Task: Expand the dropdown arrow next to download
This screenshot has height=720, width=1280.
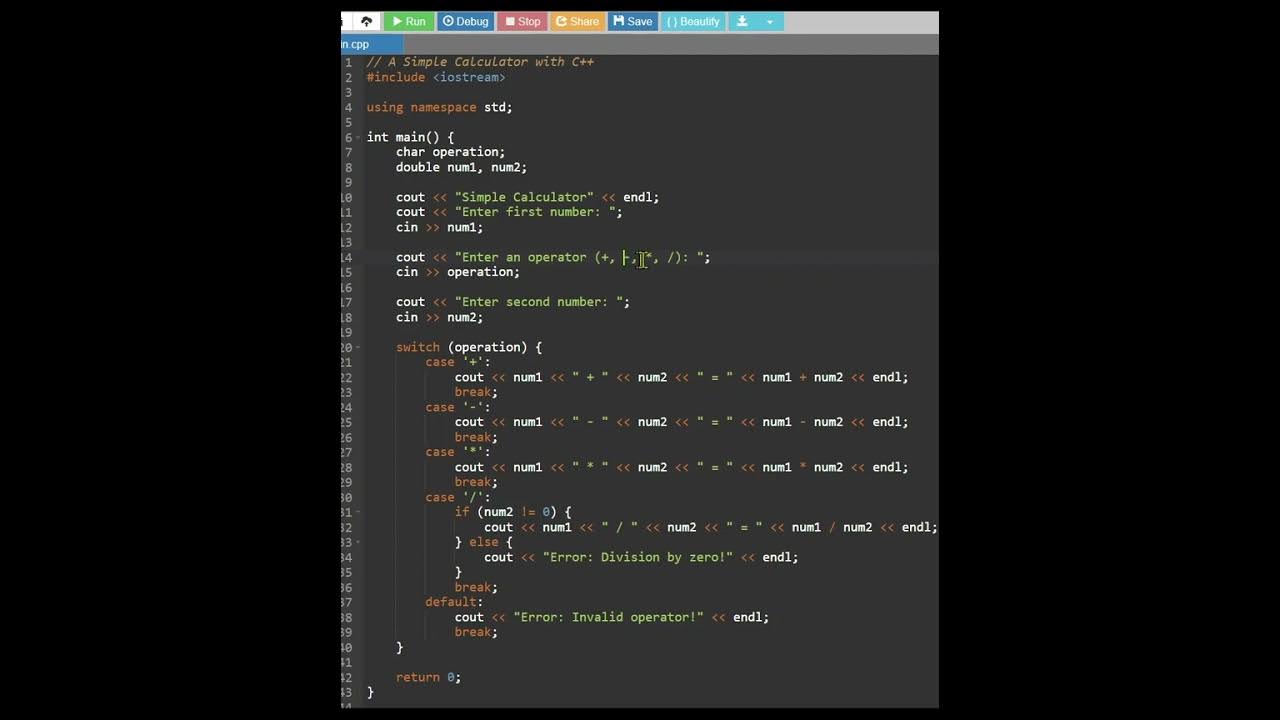Action: click(769, 21)
